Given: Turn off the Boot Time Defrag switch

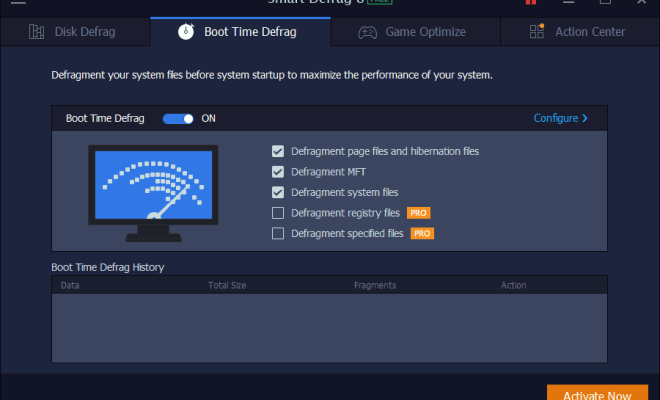Looking at the screenshot, I should click(178, 119).
